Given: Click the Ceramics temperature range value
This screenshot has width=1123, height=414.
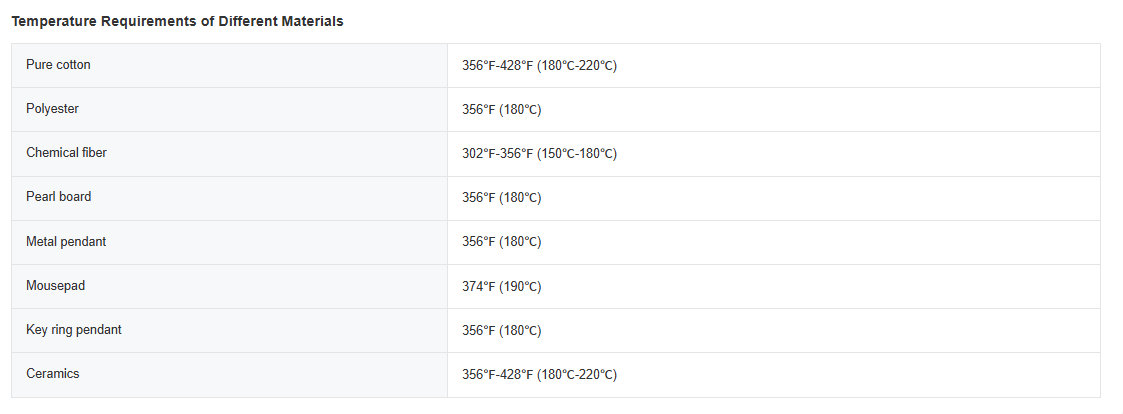Looking at the screenshot, I should point(539,375).
